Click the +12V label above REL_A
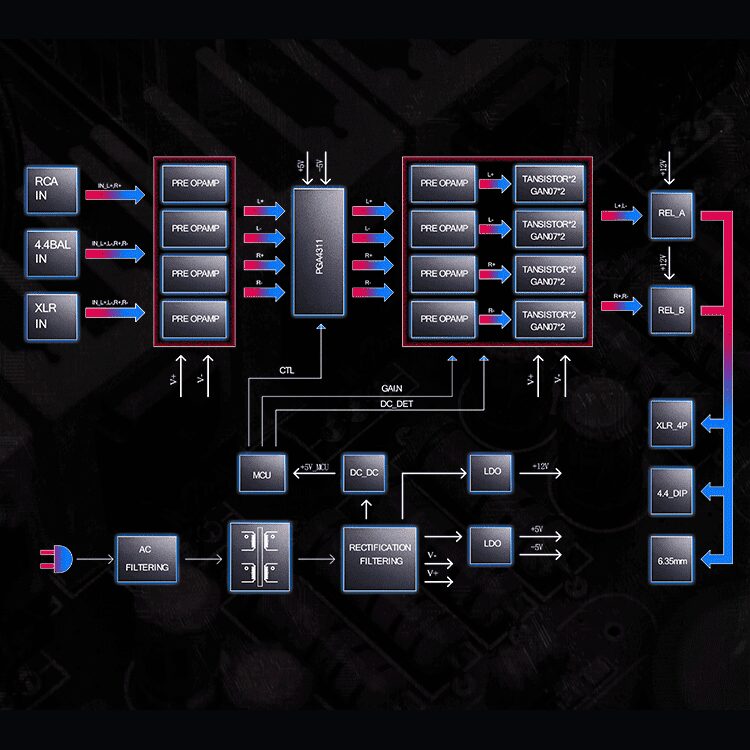This screenshot has height=750, width=750. tap(663, 168)
